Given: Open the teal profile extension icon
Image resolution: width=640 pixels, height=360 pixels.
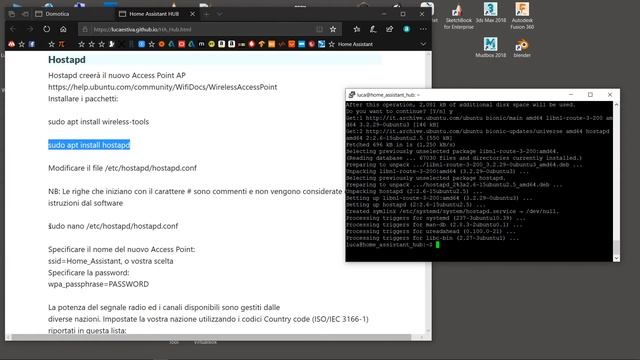Looking at the screenshot, I should tap(407, 29).
